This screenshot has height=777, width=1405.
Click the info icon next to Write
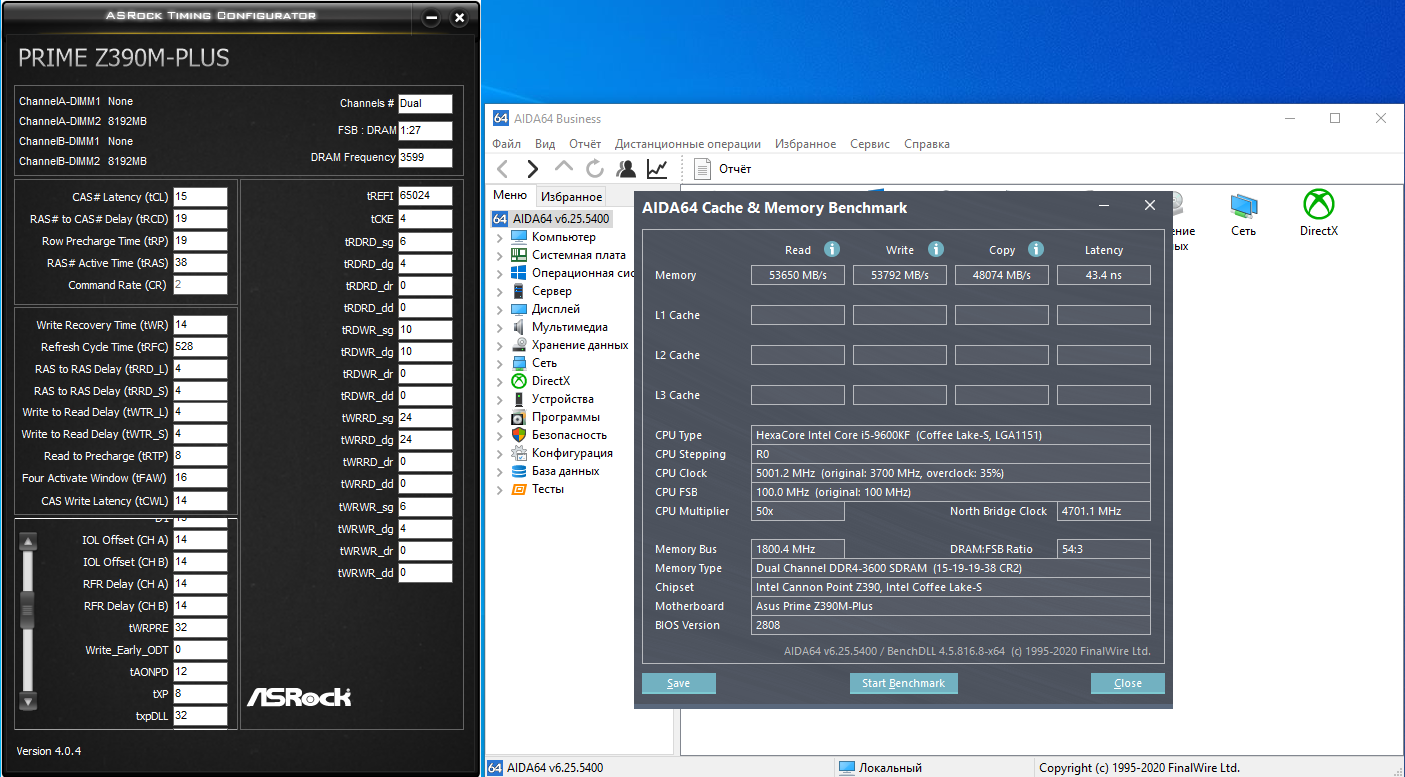936,249
